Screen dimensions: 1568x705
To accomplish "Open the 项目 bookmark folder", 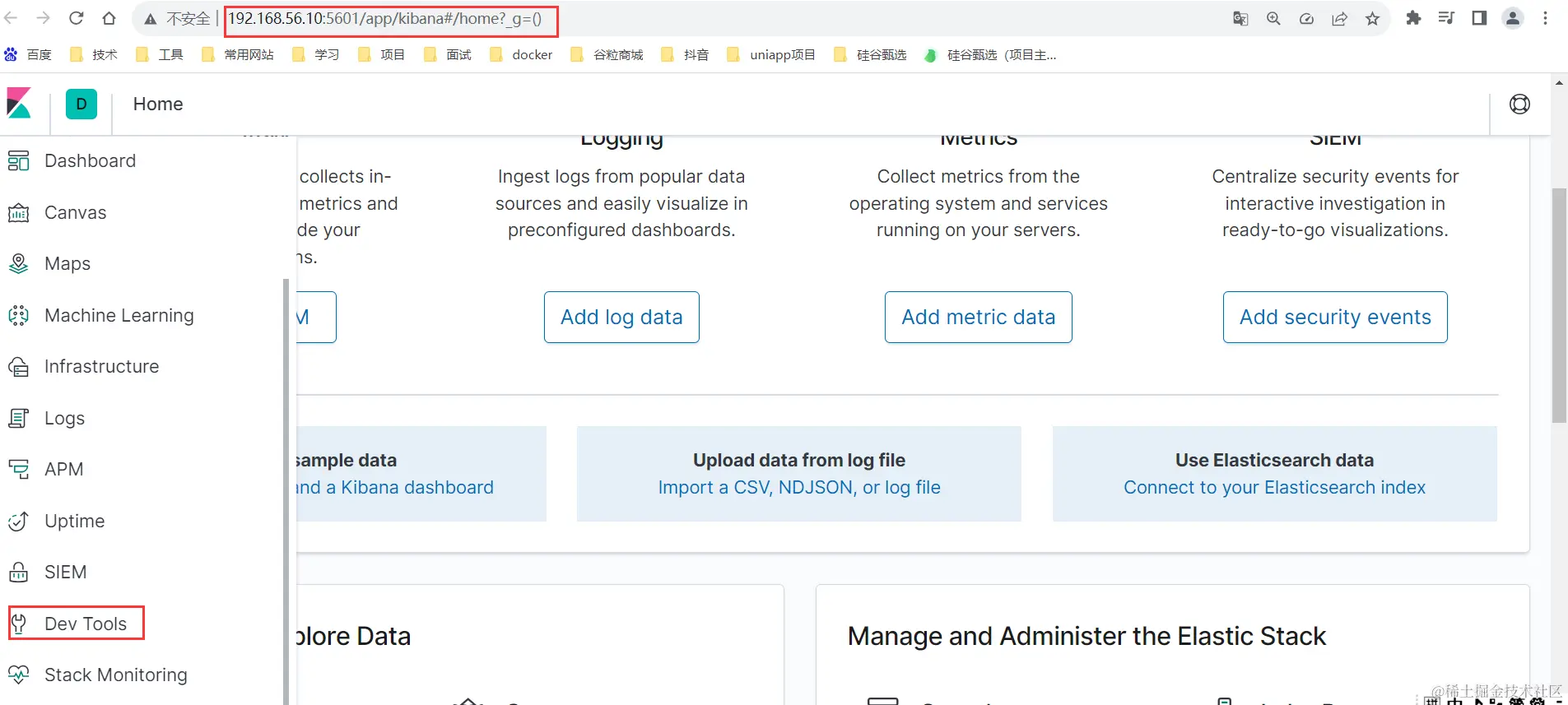I will pos(382,55).
